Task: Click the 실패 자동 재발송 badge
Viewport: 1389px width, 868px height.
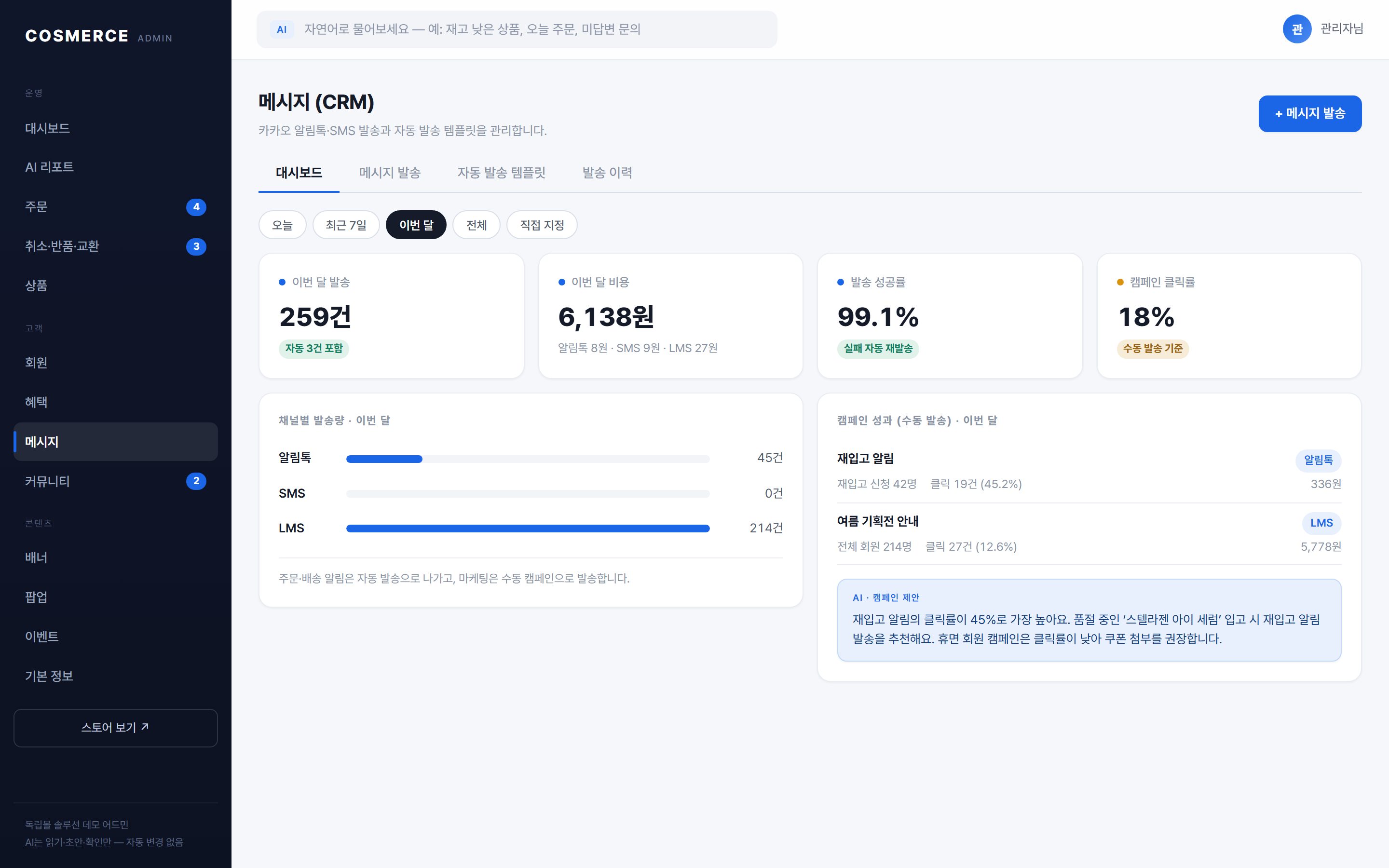Action: point(878,349)
